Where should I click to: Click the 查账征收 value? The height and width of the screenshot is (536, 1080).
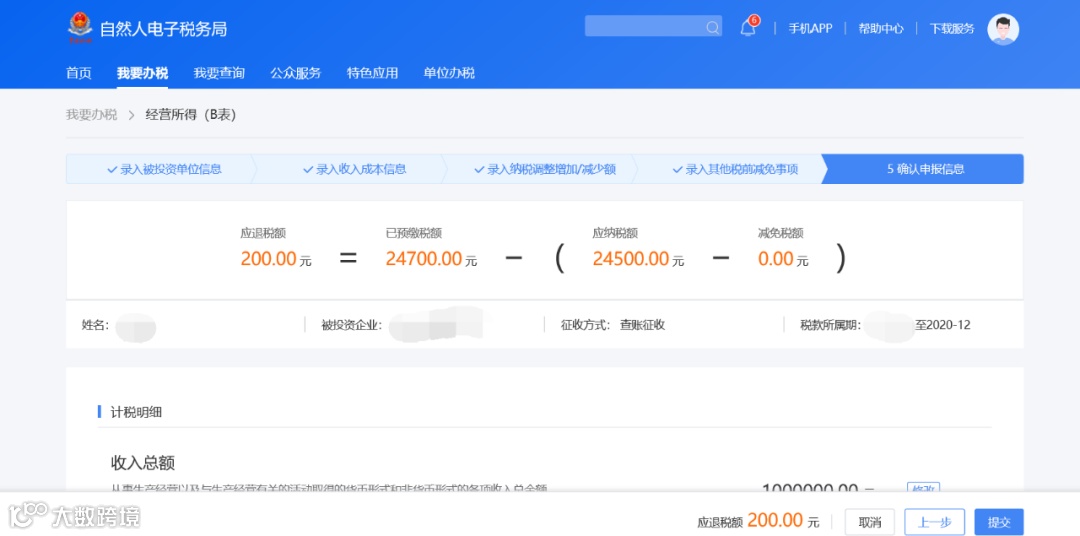(x=643, y=325)
